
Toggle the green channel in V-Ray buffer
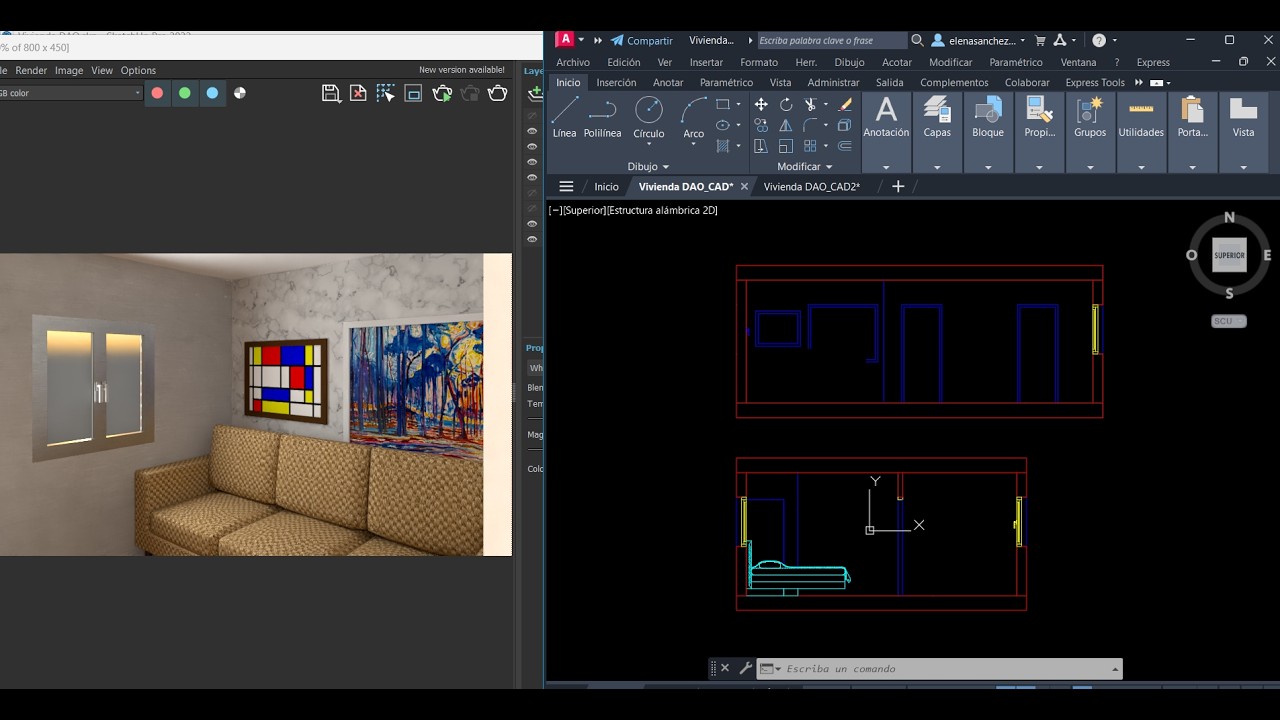[x=185, y=93]
